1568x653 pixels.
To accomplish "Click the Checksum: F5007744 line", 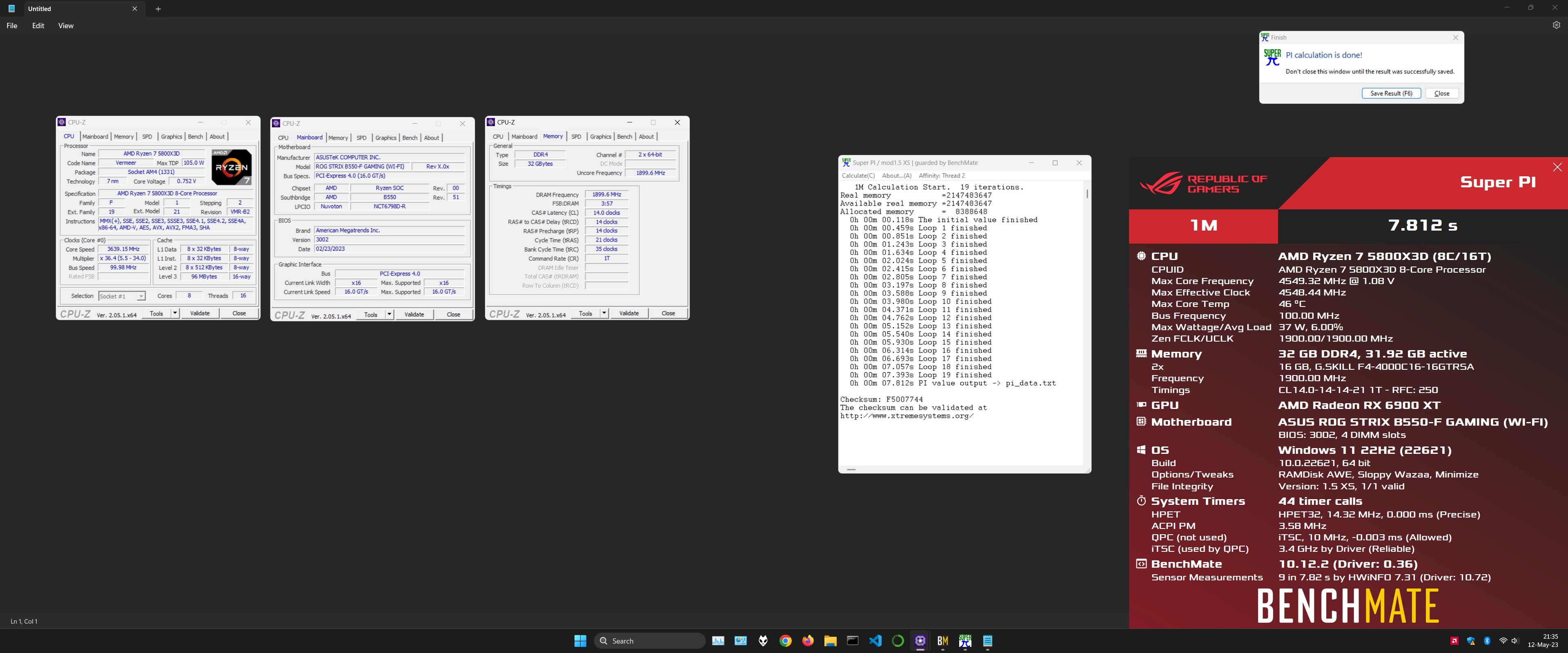I will (882, 399).
